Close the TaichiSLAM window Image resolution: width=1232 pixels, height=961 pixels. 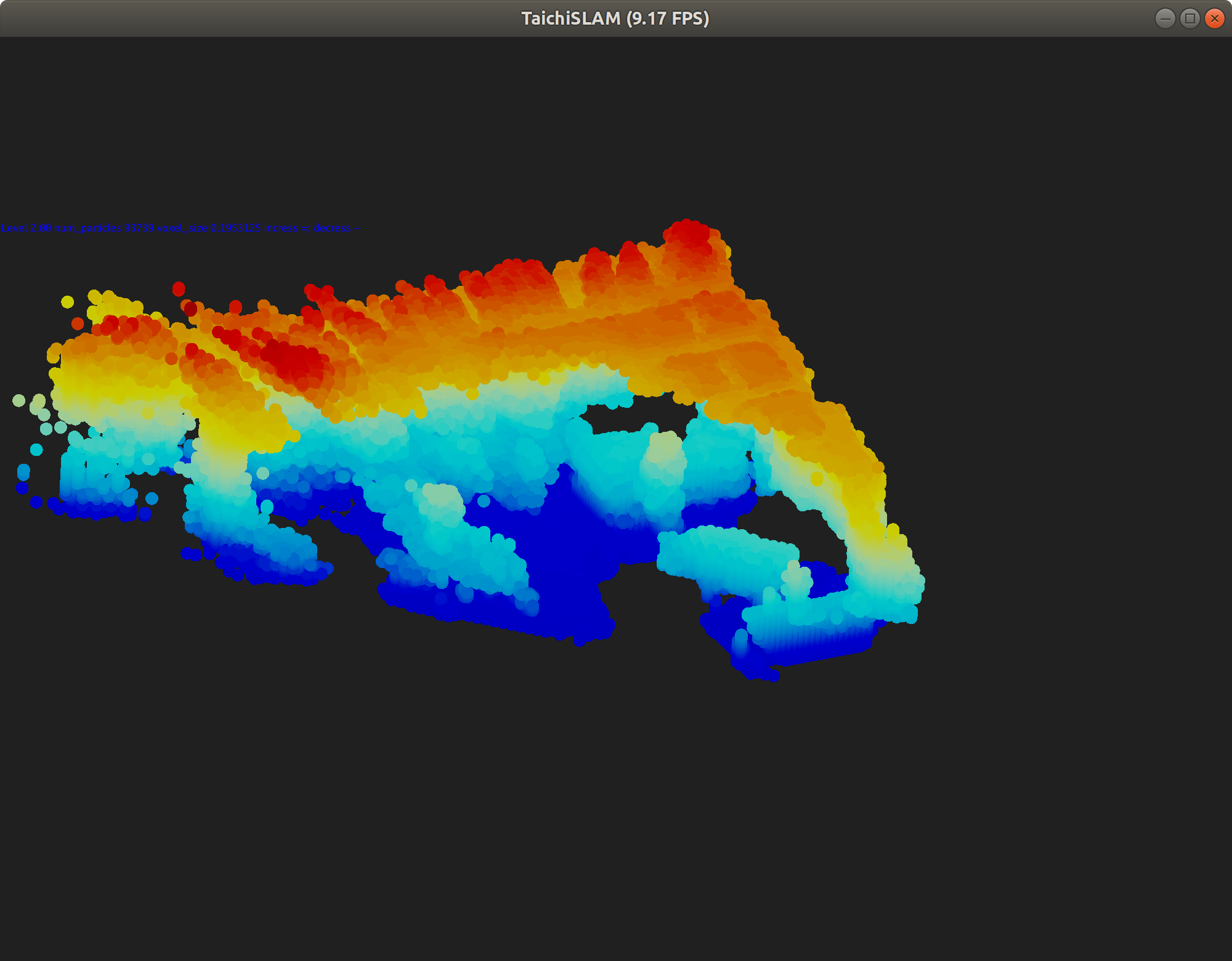[1214, 18]
